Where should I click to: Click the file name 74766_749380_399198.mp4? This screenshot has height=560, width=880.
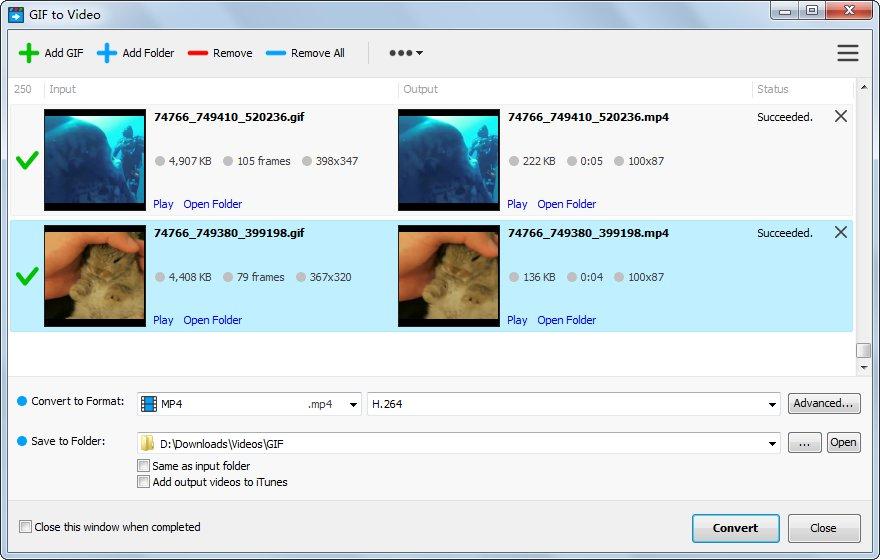(x=588, y=232)
